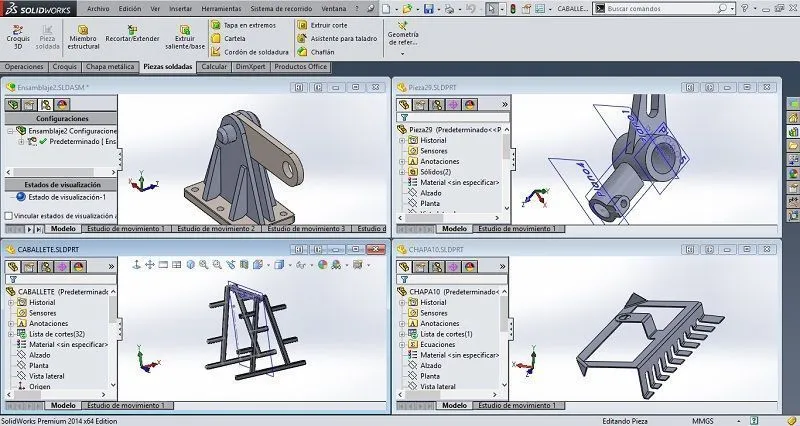Choose the Recortar/Extender tool
Viewport: 800px width, 426px height.
coord(132,34)
